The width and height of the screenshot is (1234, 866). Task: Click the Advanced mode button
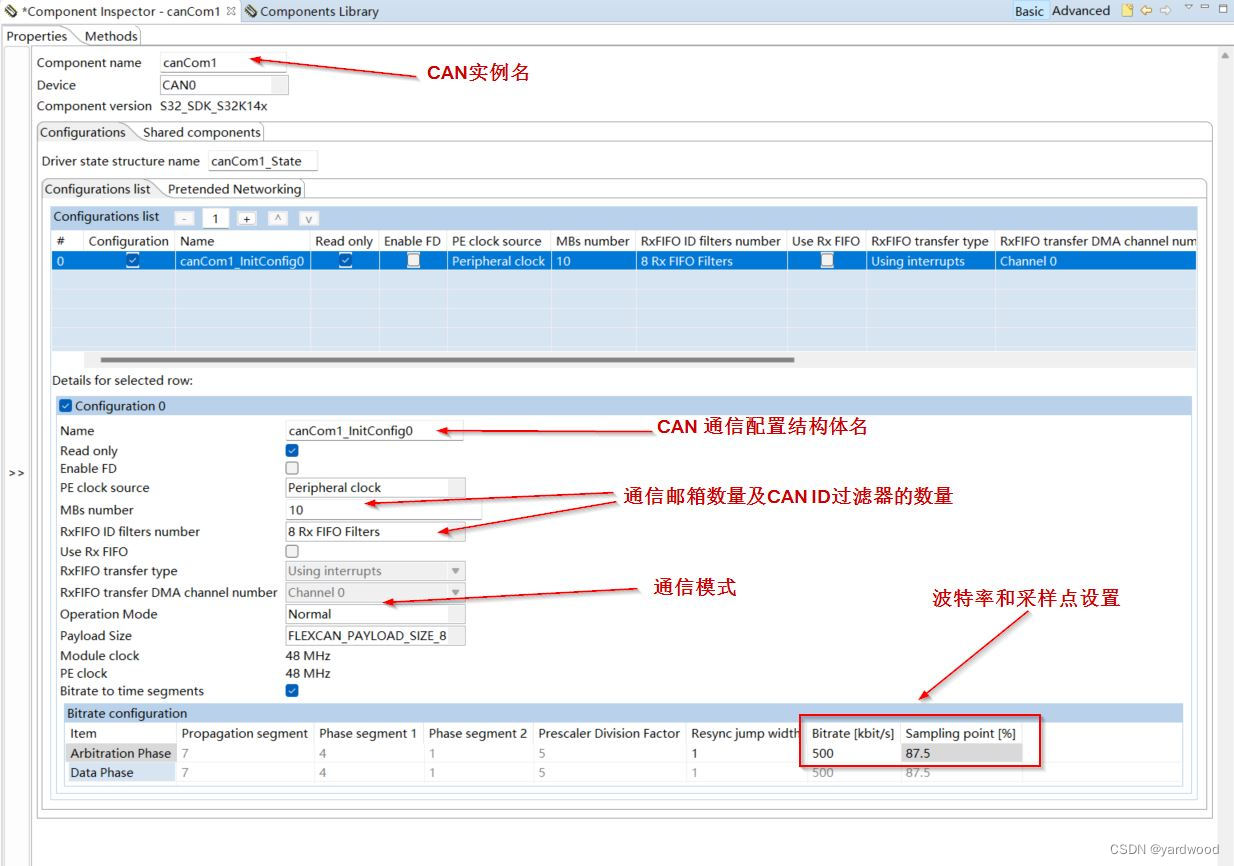click(x=1084, y=11)
